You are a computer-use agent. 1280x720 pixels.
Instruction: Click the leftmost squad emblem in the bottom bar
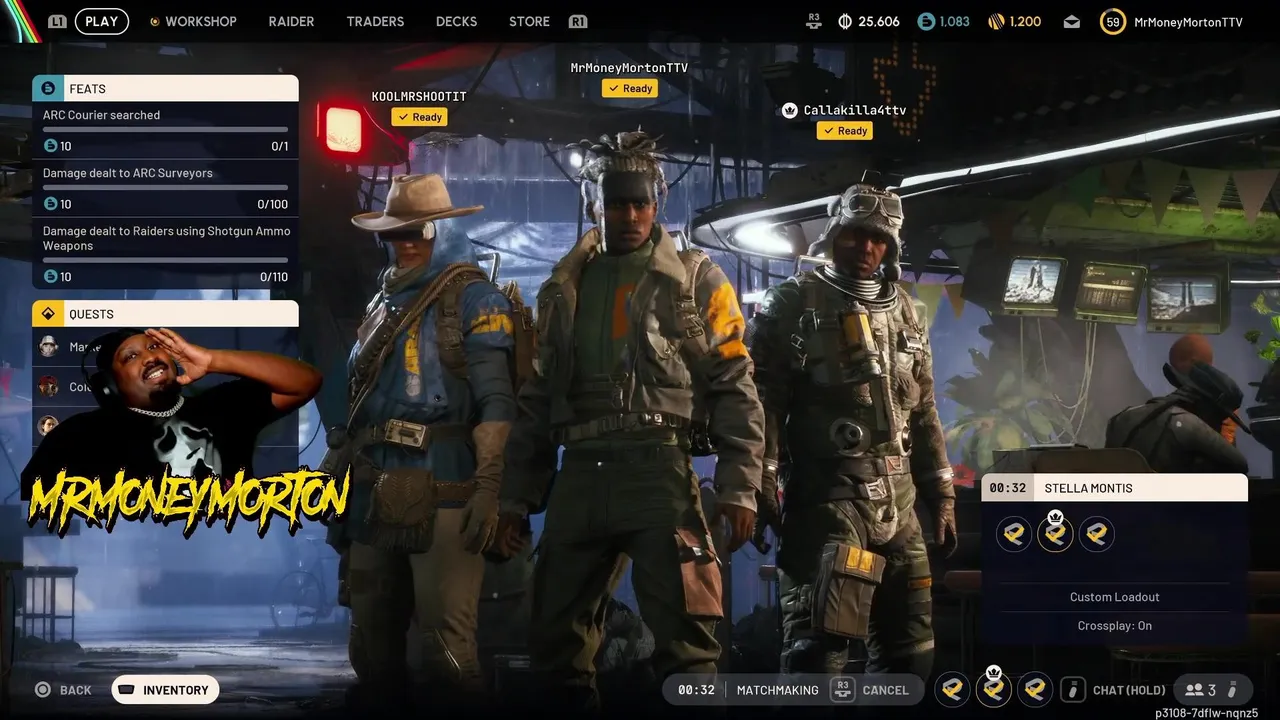[x=952, y=689]
